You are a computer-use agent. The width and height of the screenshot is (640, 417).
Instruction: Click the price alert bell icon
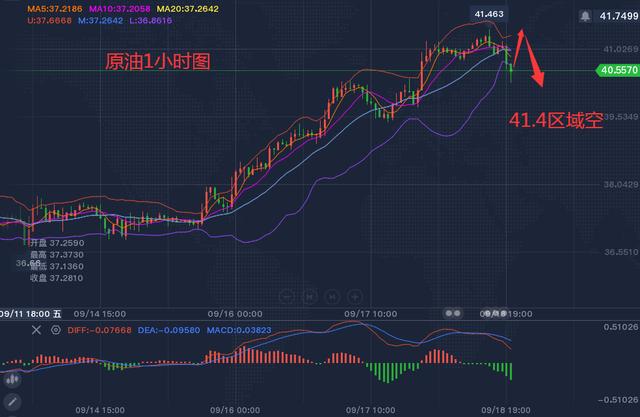coord(584,17)
